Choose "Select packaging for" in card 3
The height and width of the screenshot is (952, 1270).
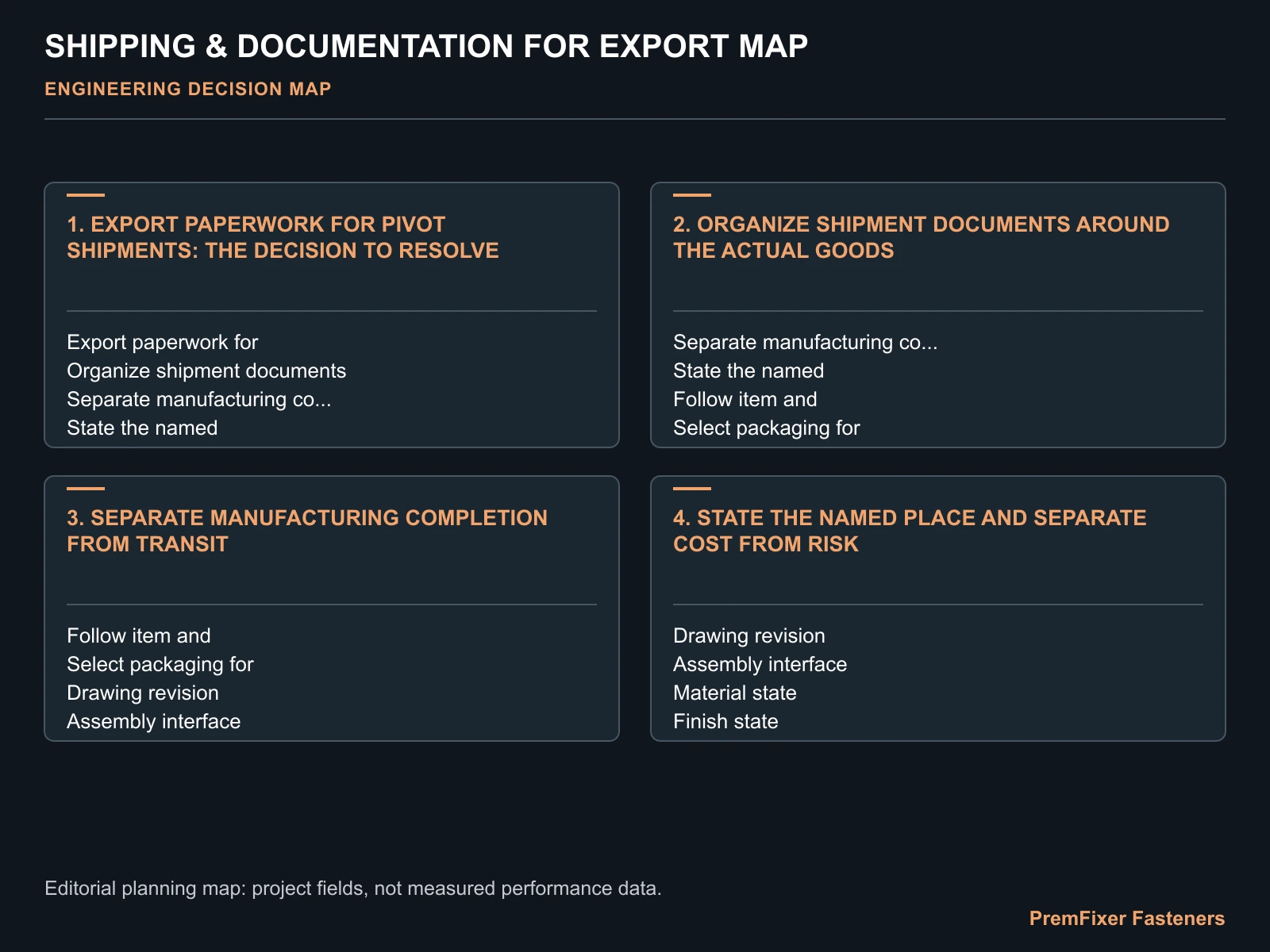tap(160, 664)
